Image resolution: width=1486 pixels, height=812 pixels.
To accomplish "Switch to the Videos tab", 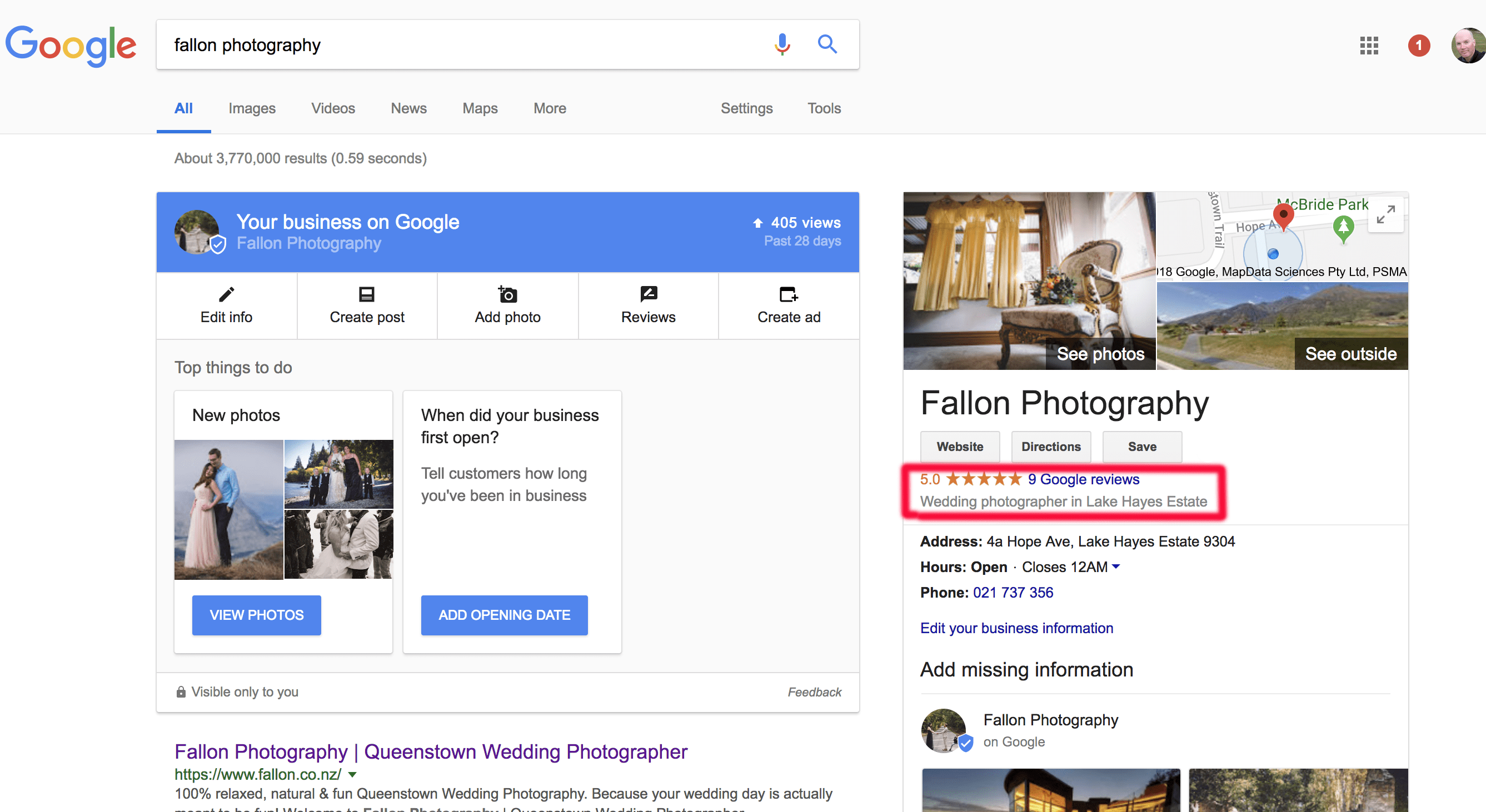I will point(333,108).
